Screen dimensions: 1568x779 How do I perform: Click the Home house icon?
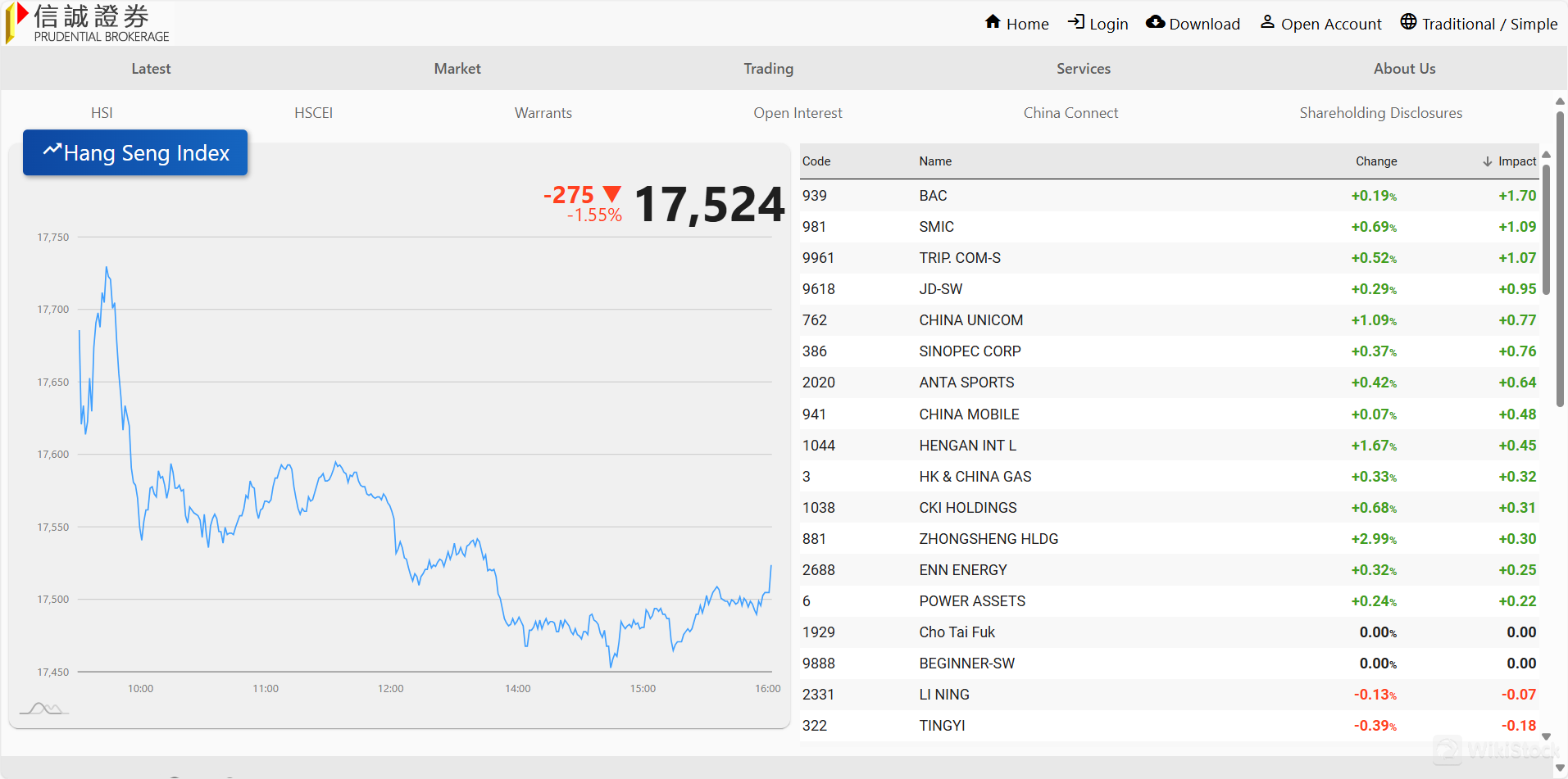click(x=993, y=22)
